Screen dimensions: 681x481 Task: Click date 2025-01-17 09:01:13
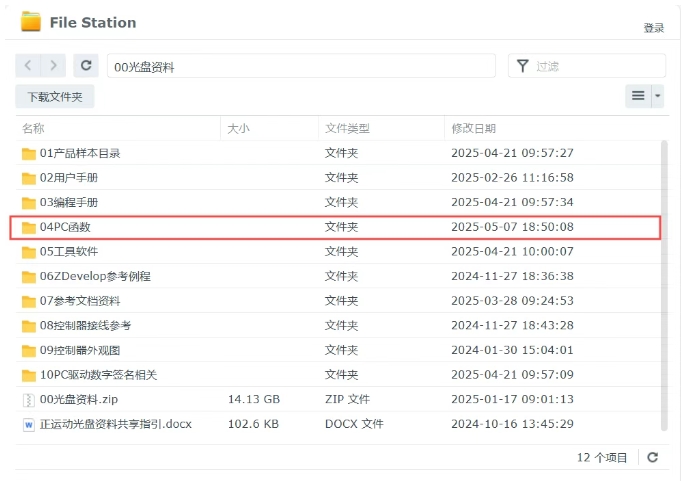(x=512, y=399)
